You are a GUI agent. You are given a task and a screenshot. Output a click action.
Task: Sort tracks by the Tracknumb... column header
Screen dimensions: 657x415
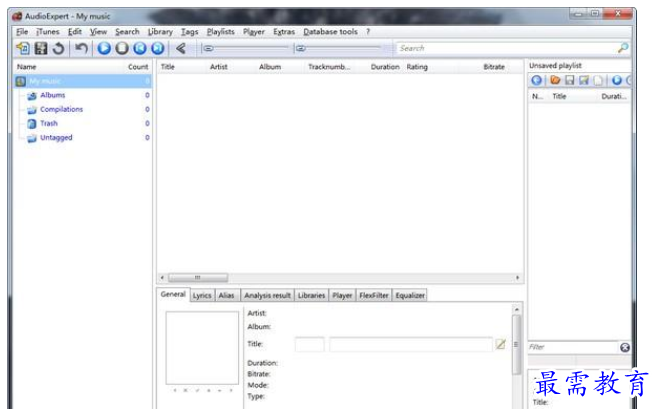[x=329, y=67]
